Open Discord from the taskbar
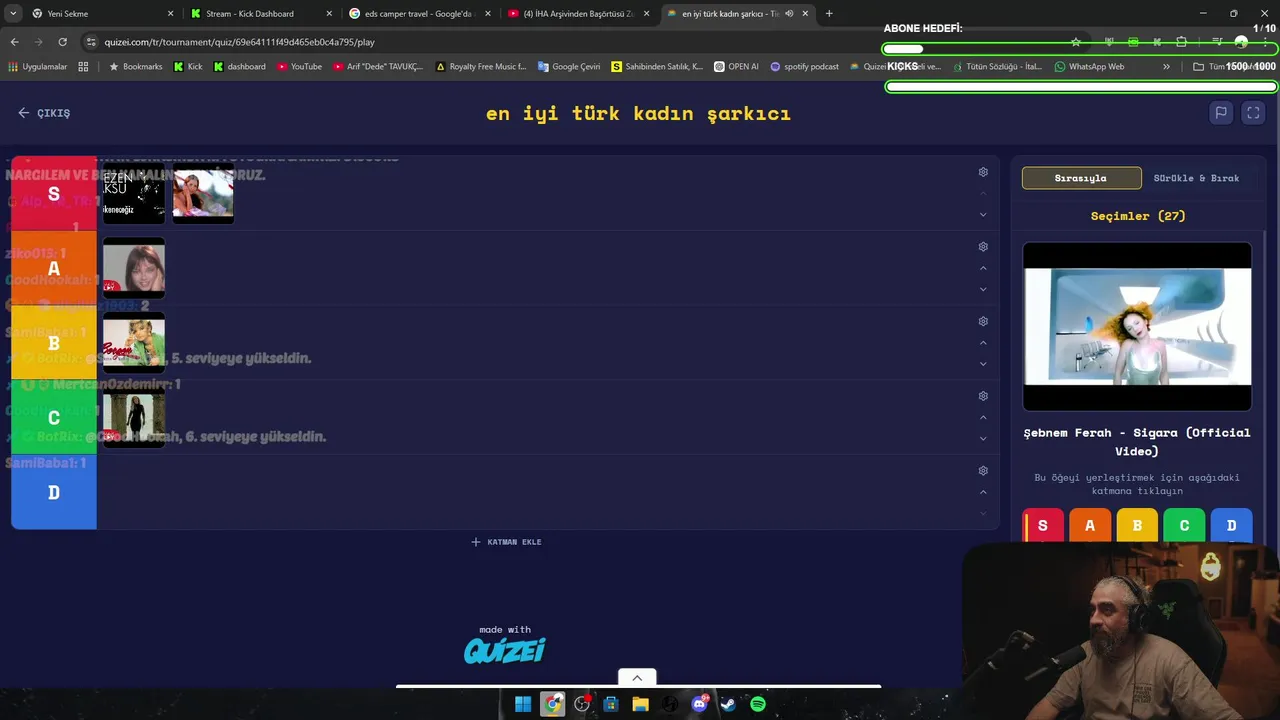Screen dimensions: 1280x720 (699, 704)
